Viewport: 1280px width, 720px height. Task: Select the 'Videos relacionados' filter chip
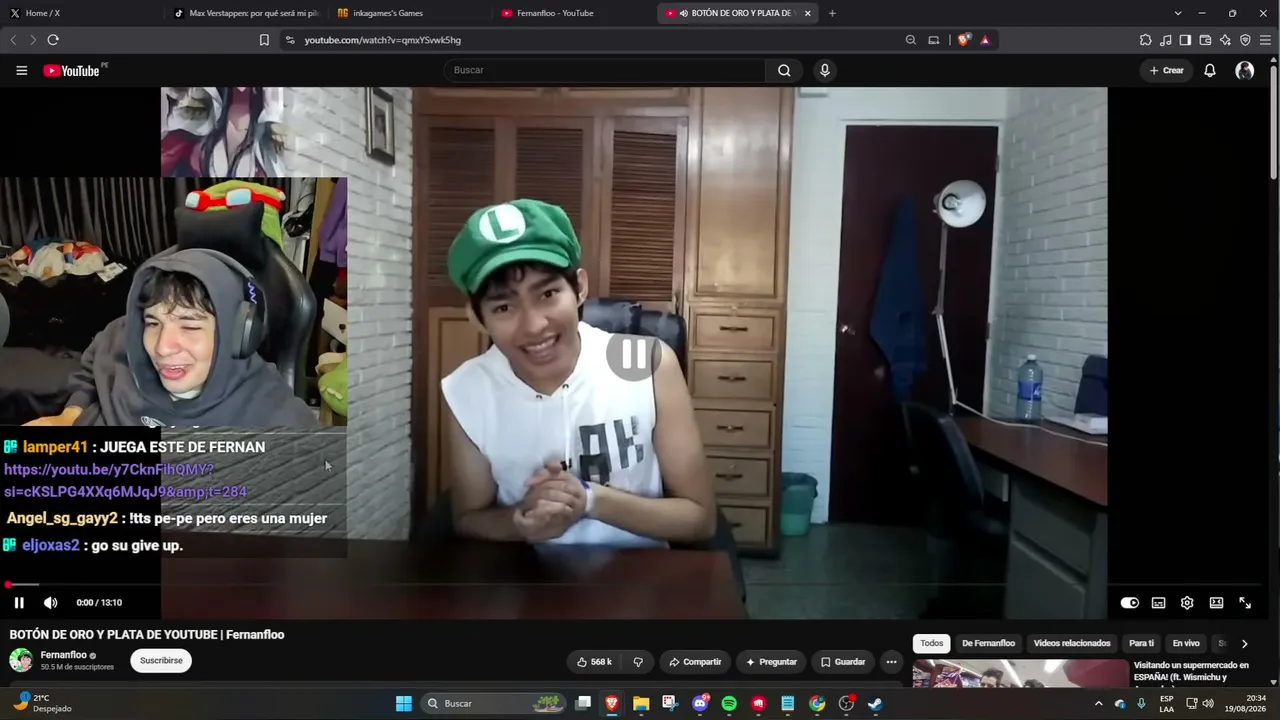(1072, 644)
